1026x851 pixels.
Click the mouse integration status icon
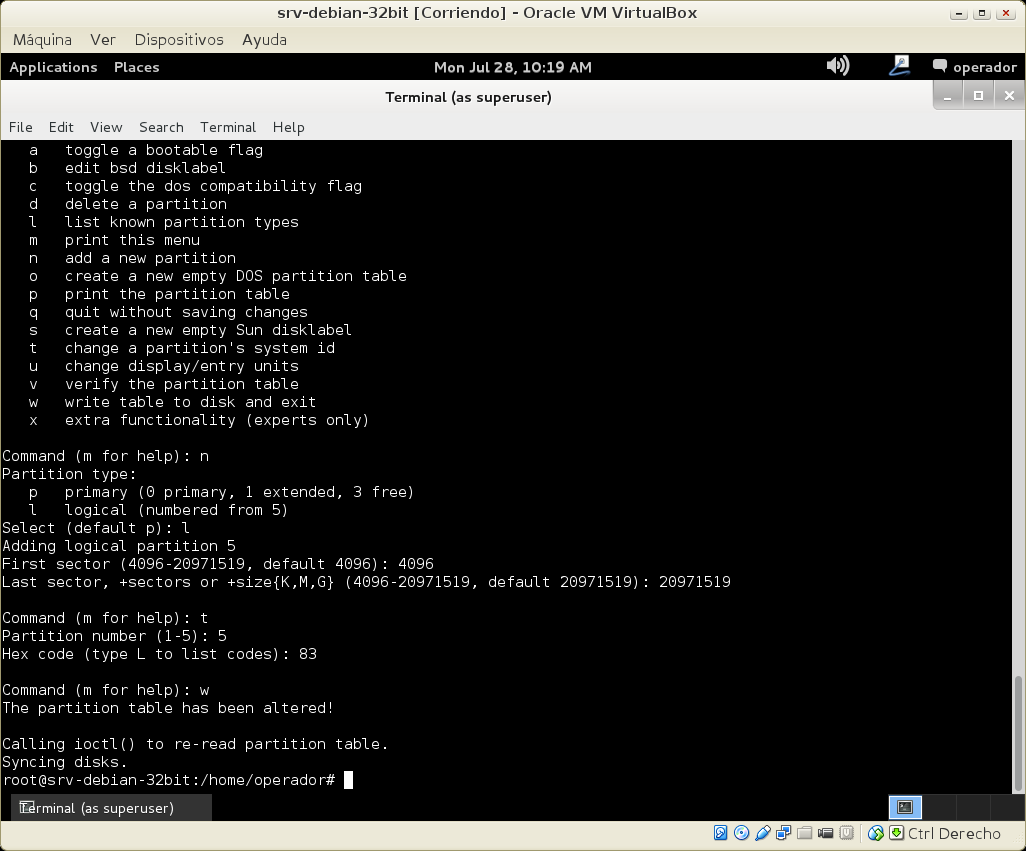876,833
